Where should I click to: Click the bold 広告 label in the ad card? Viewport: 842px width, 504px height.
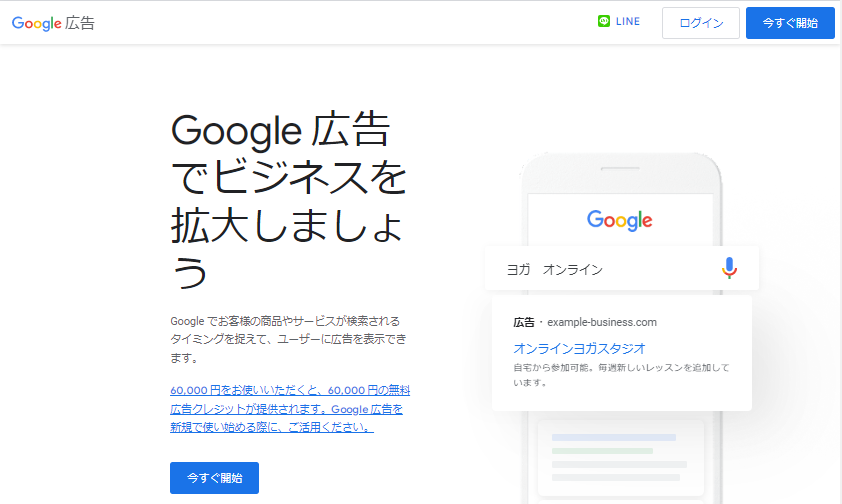524,322
